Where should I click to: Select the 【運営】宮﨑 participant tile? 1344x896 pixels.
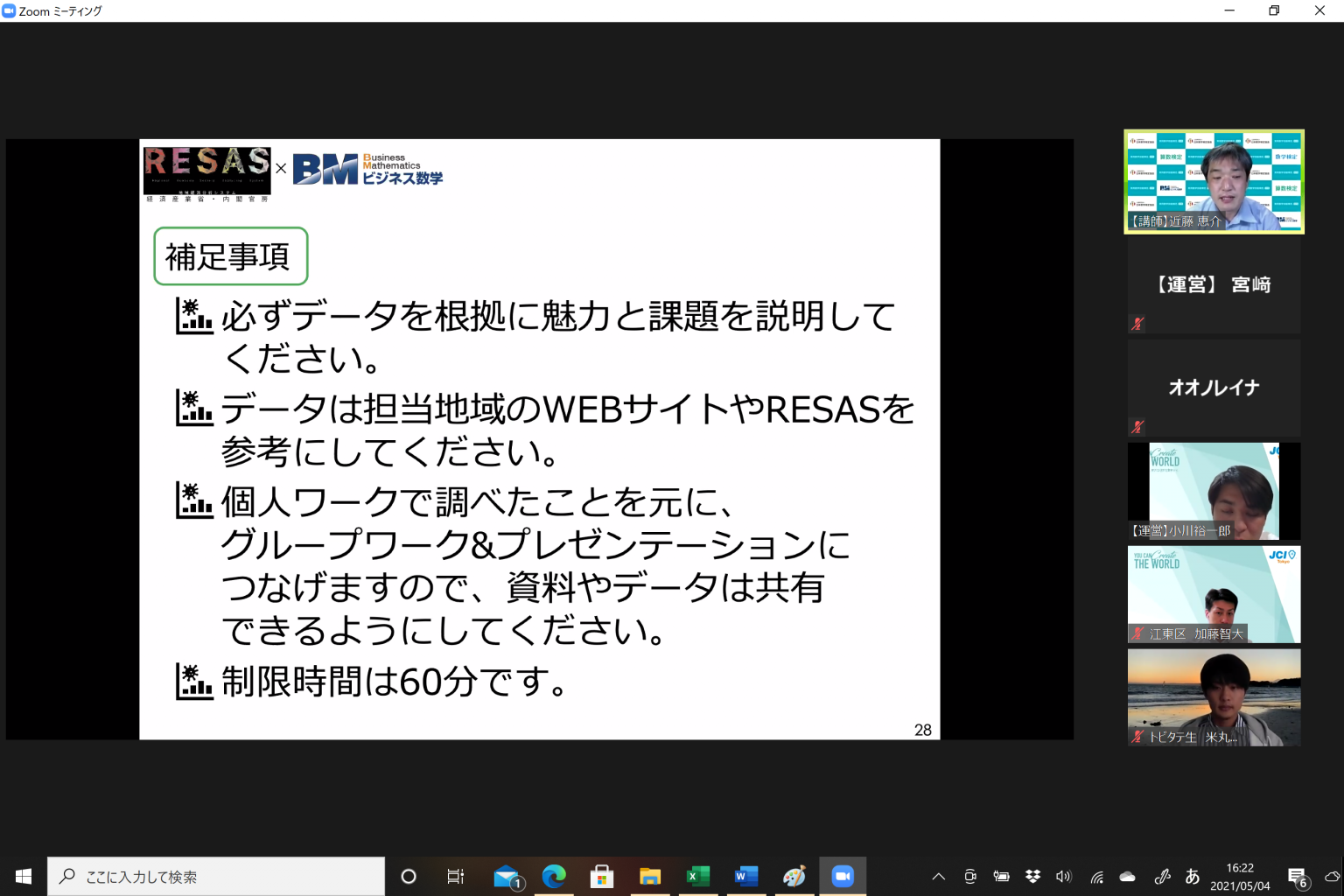point(1214,285)
